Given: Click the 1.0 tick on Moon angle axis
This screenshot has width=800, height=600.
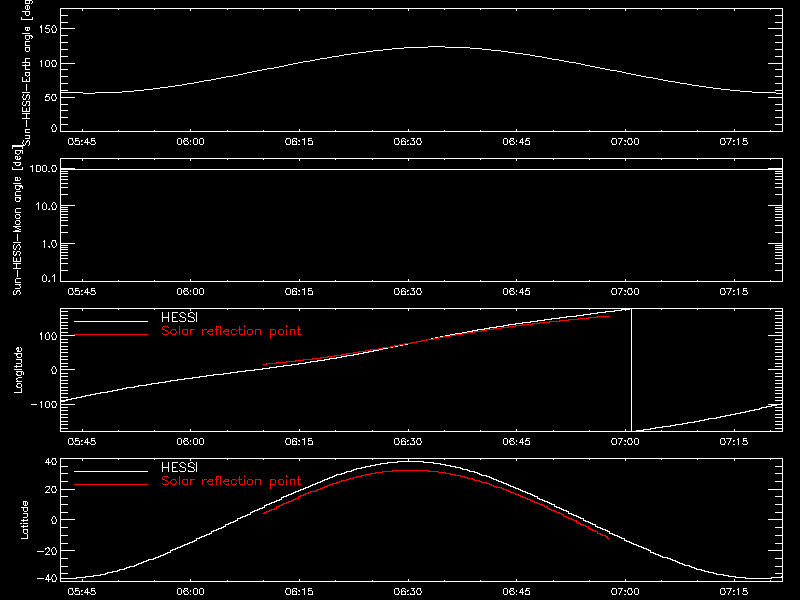Looking at the screenshot, I should pyautogui.click(x=49, y=244).
